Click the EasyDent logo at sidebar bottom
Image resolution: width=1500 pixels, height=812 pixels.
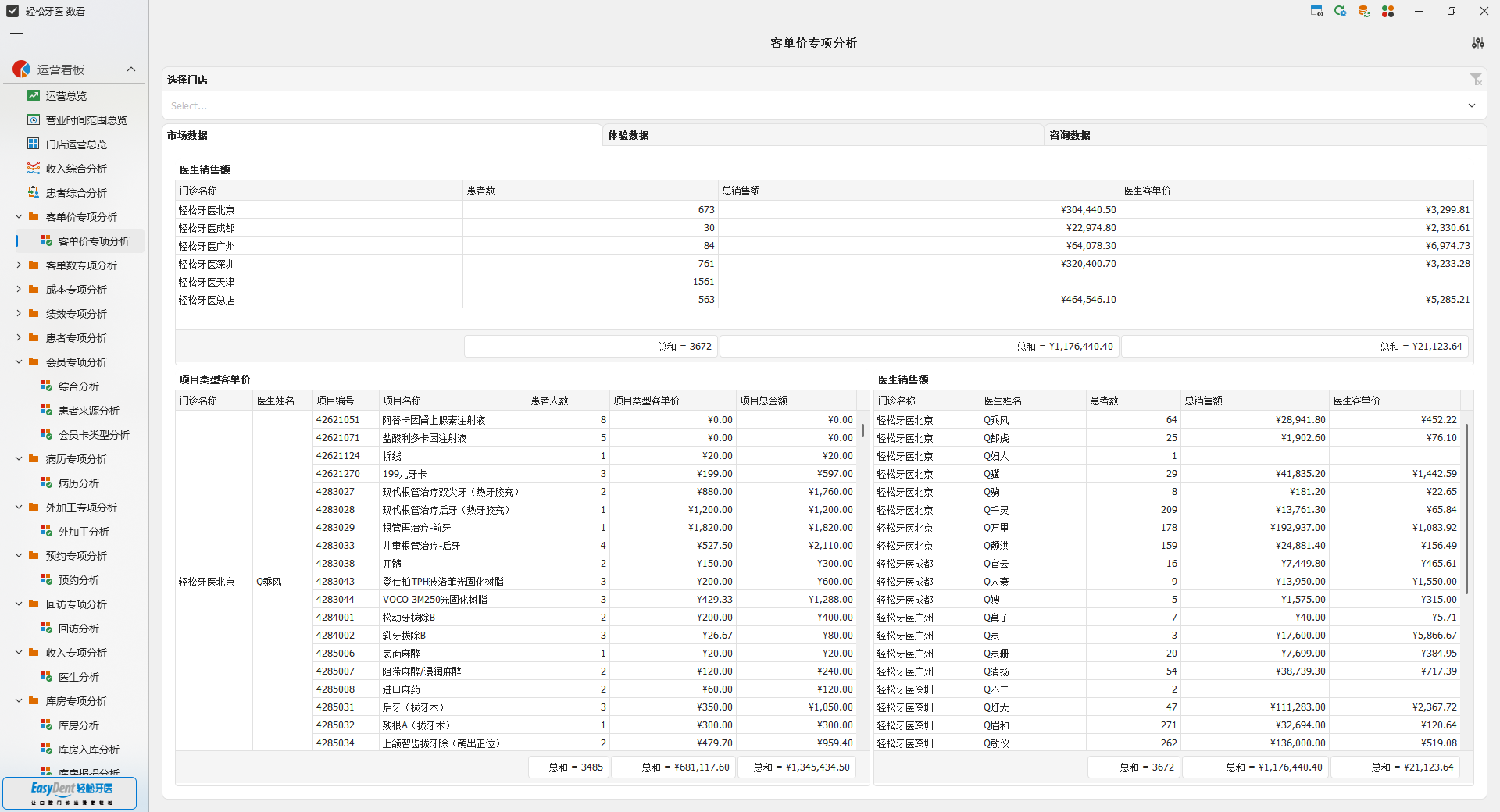70,792
